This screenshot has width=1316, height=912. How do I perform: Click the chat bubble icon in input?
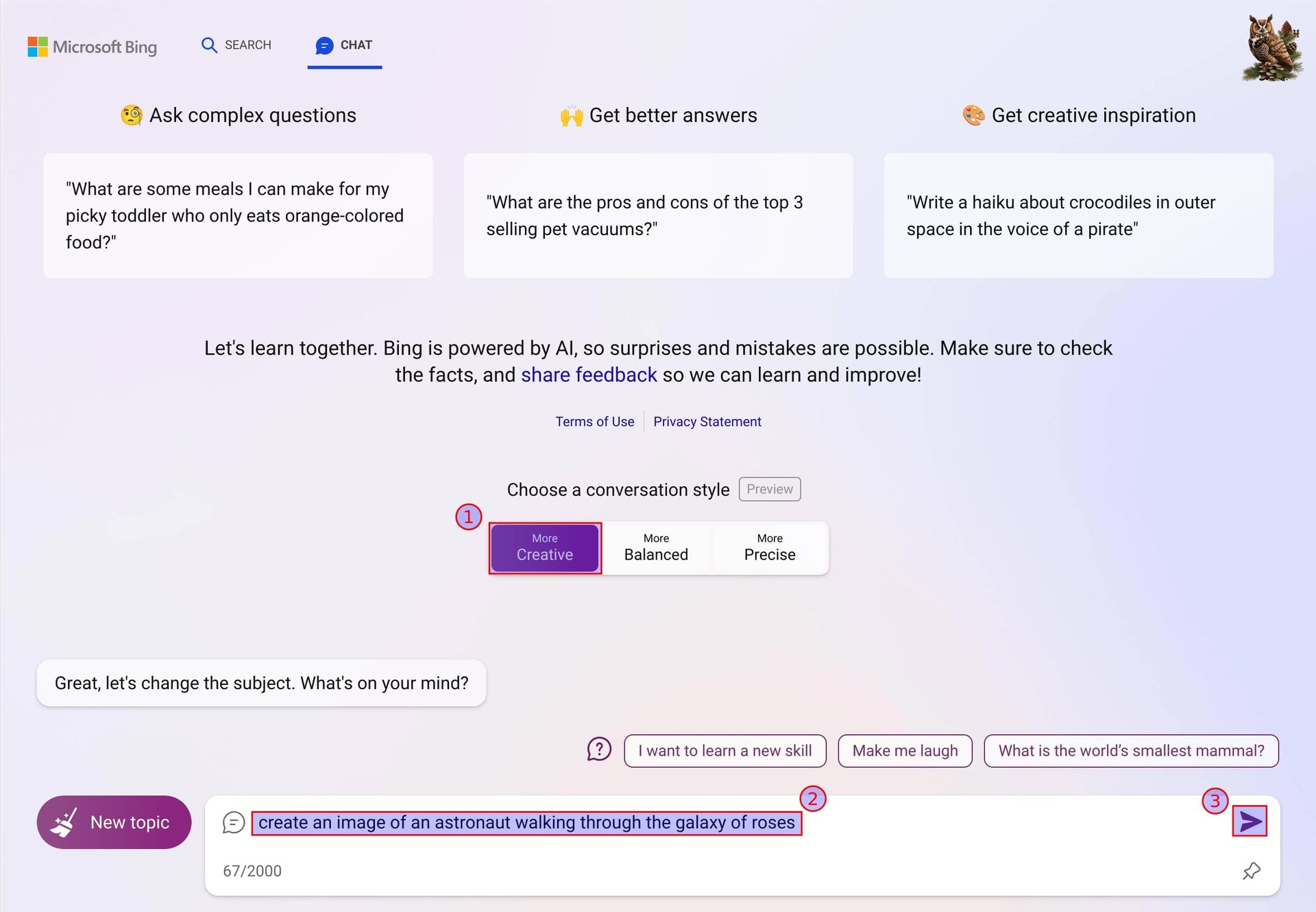pyautogui.click(x=234, y=822)
